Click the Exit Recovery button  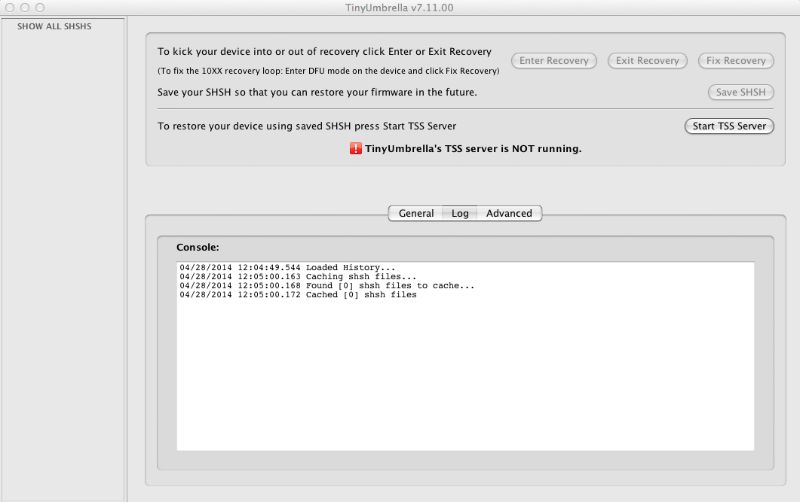[647, 61]
